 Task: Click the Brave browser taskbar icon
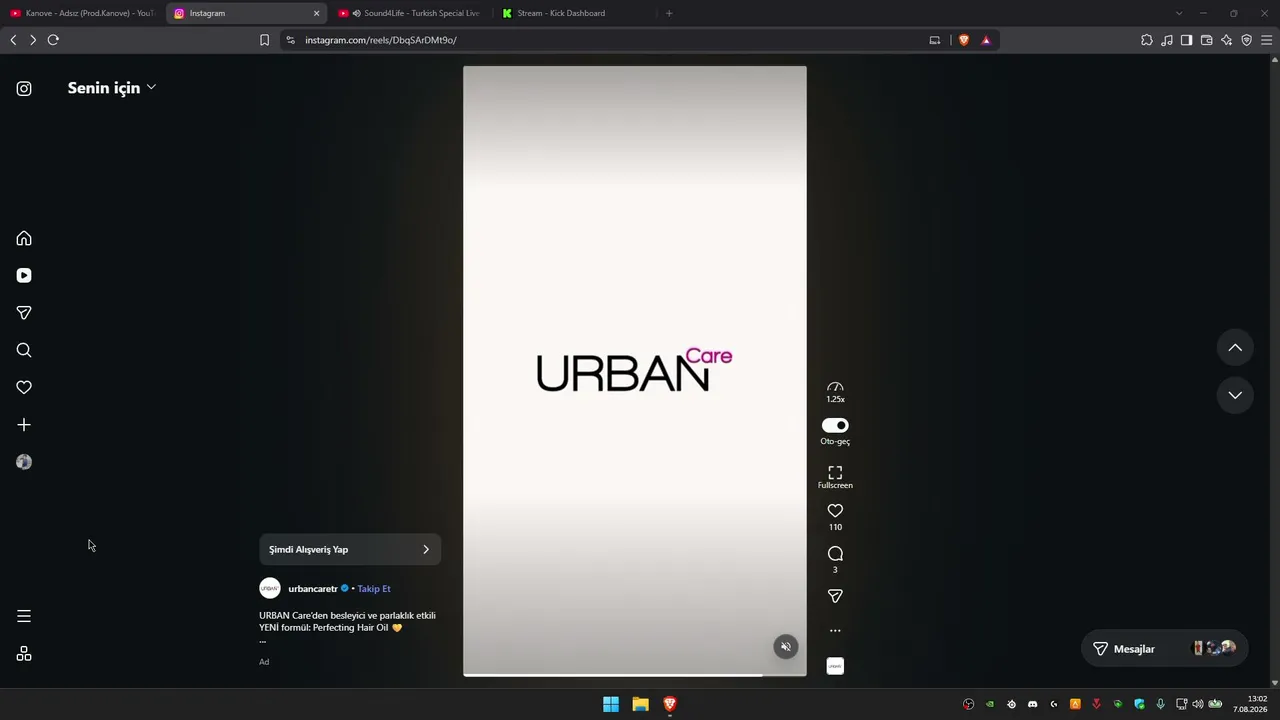coord(670,704)
